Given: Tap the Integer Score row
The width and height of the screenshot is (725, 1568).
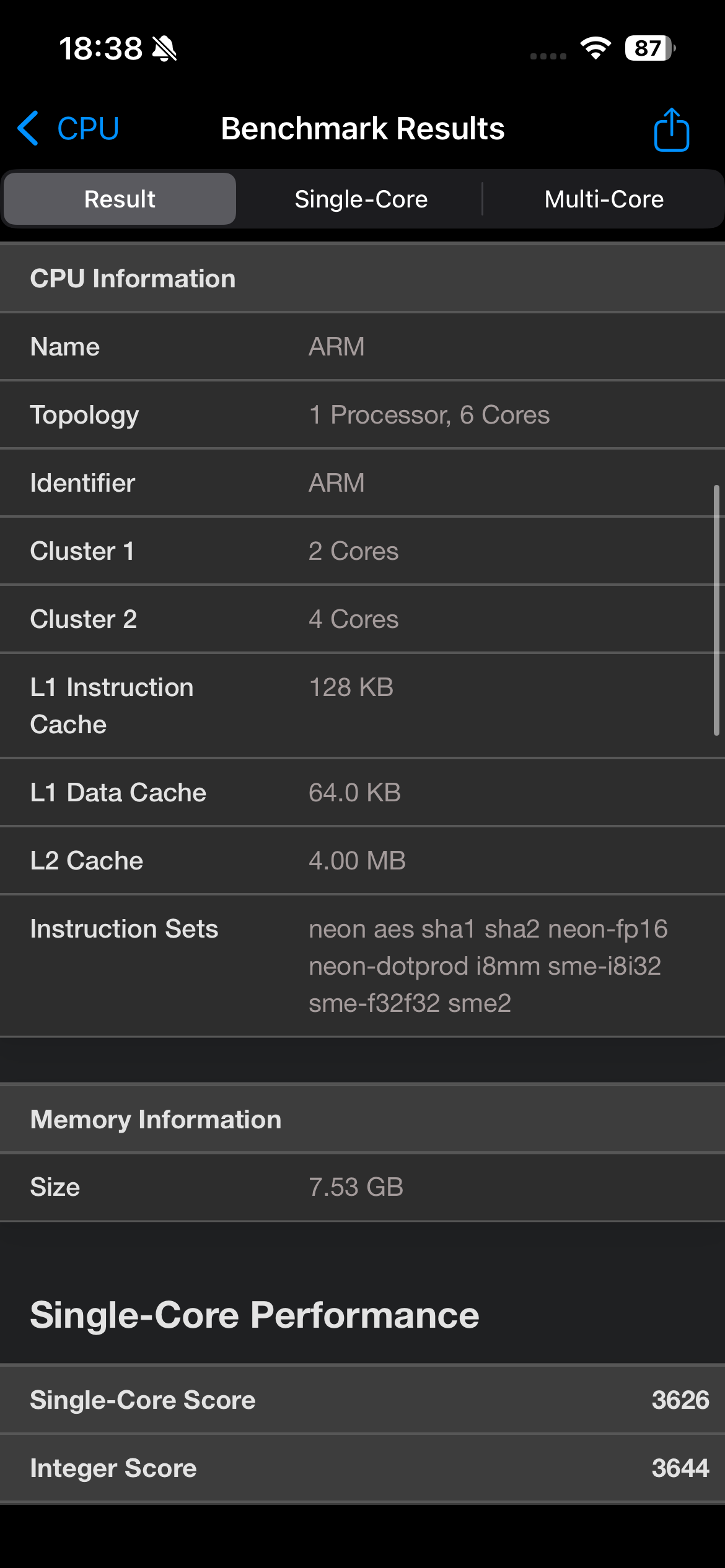Looking at the screenshot, I should 362,1468.
